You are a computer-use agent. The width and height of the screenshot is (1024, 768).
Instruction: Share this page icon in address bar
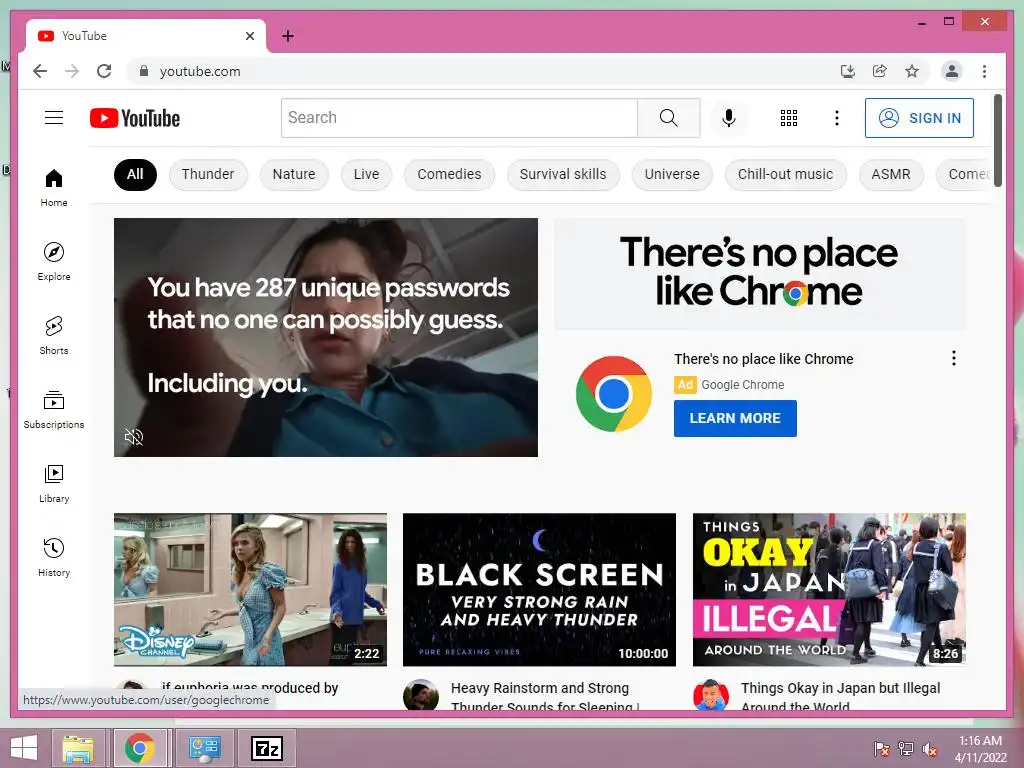880,71
